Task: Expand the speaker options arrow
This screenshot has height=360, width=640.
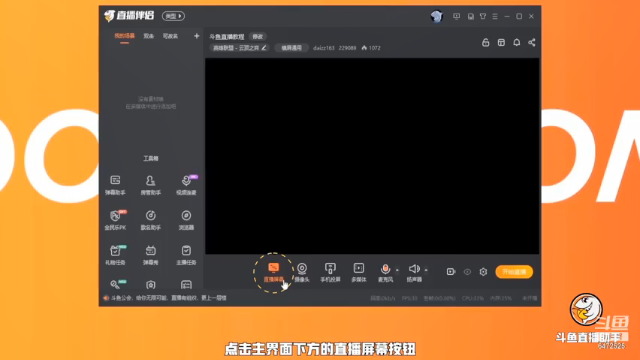Action: (x=426, y=270)
